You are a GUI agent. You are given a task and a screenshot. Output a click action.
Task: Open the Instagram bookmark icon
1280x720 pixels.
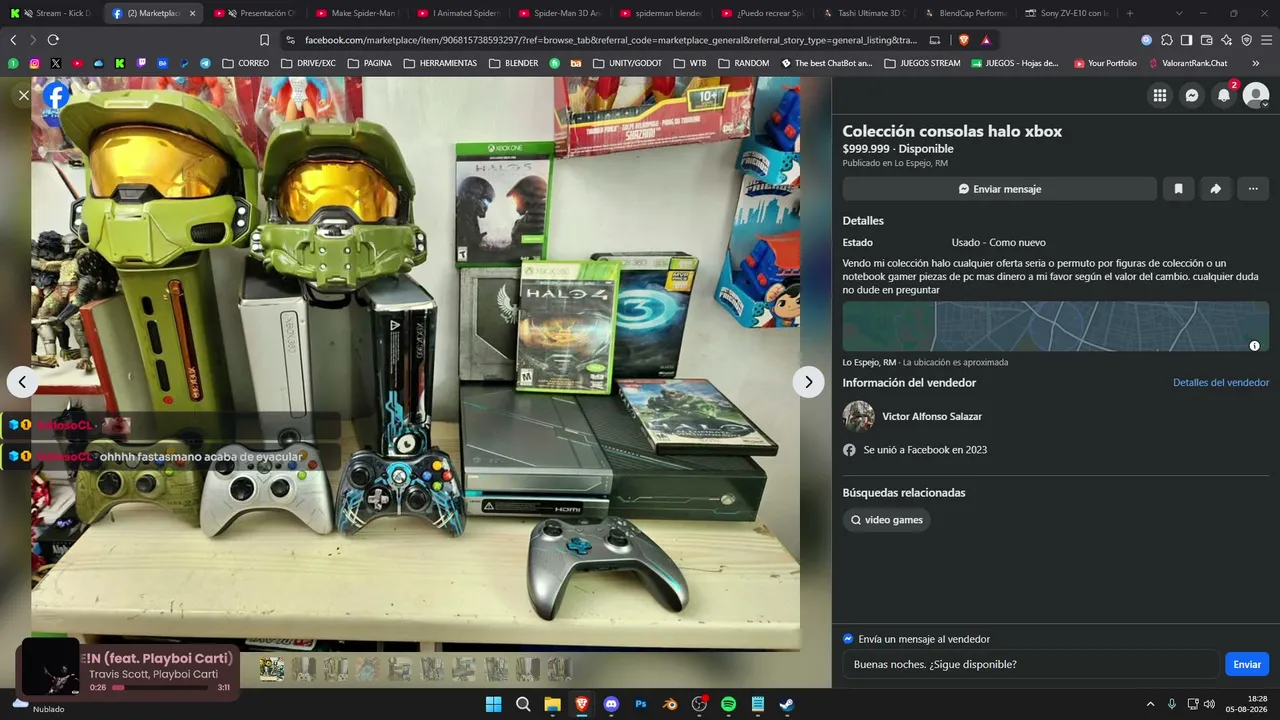34,63
